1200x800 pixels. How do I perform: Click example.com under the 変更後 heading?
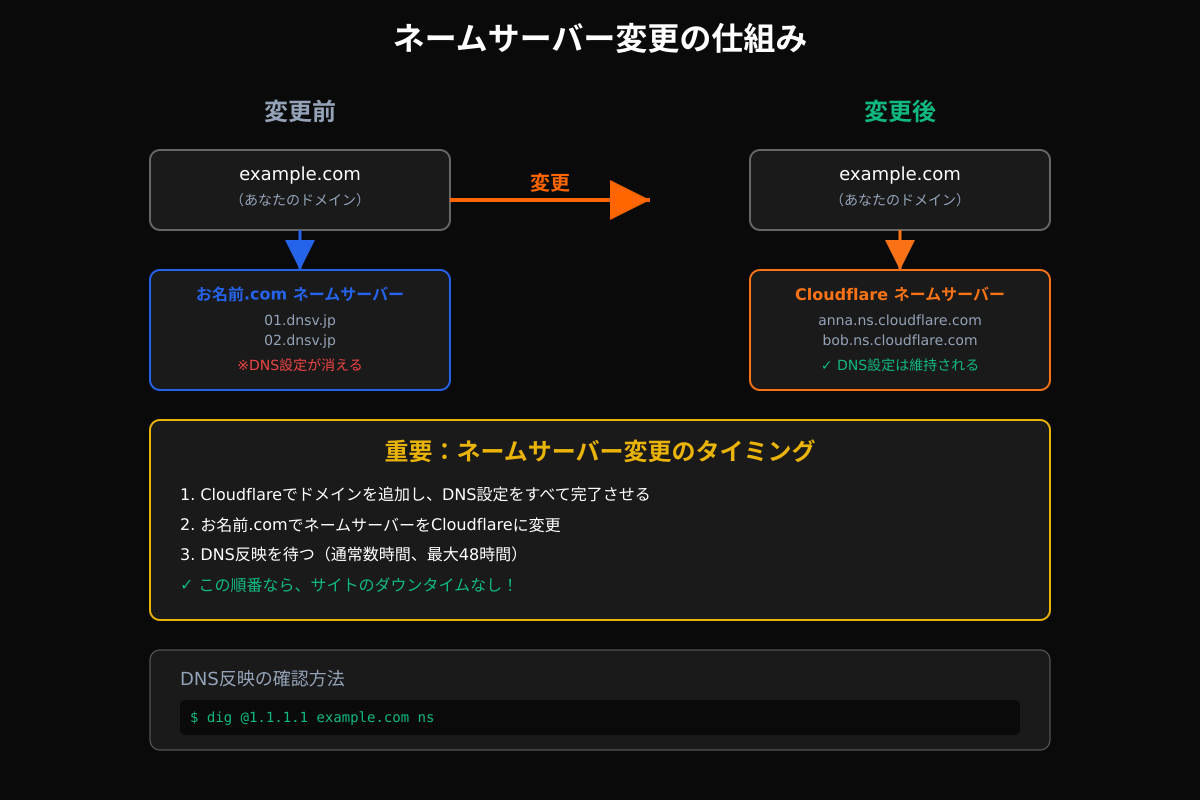[900, 174]
